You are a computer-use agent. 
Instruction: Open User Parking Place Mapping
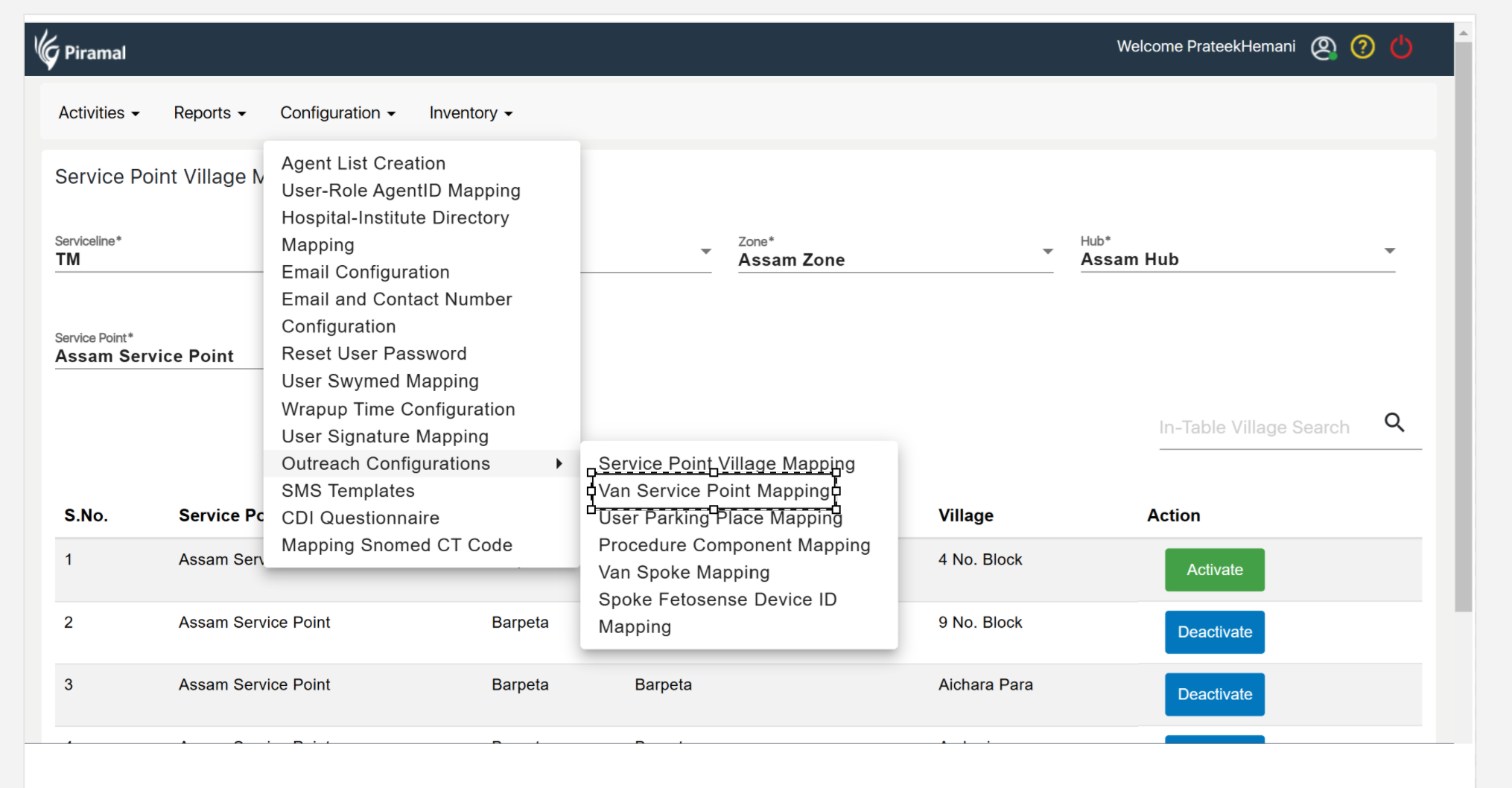click(x=720, y=518)
